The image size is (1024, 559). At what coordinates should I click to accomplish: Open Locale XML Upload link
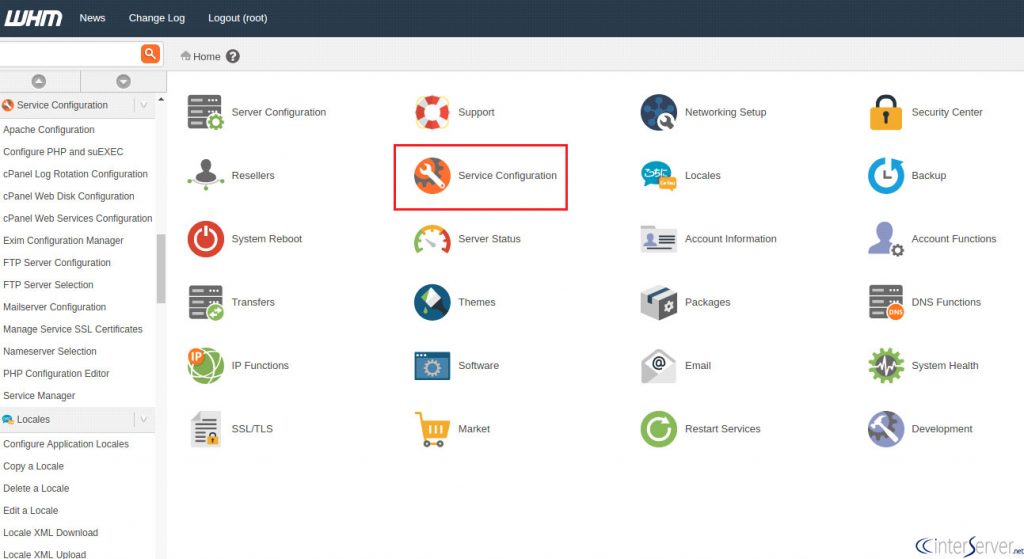coord(44,554)
